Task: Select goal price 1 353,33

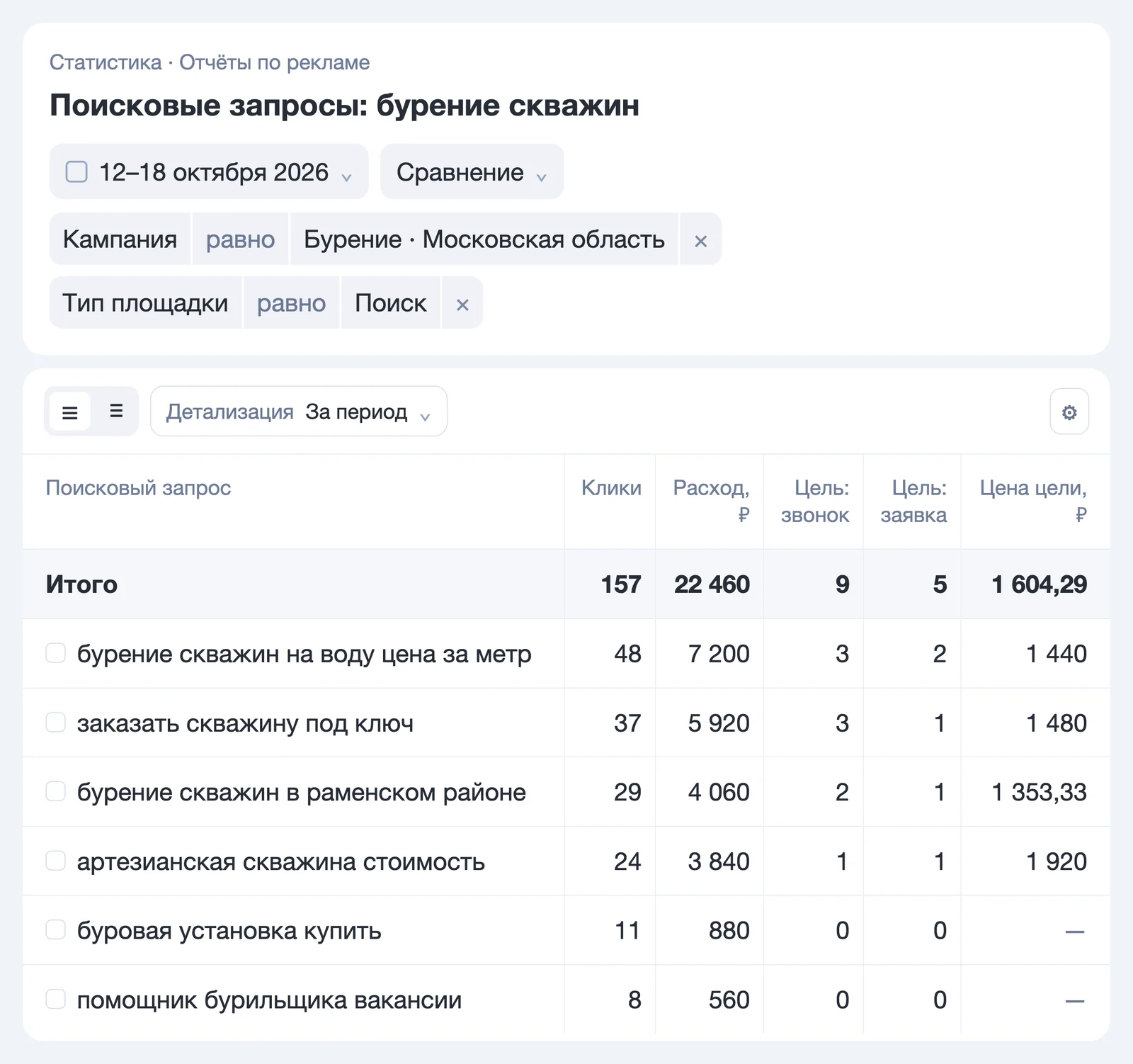Action: coord(1040,791)
